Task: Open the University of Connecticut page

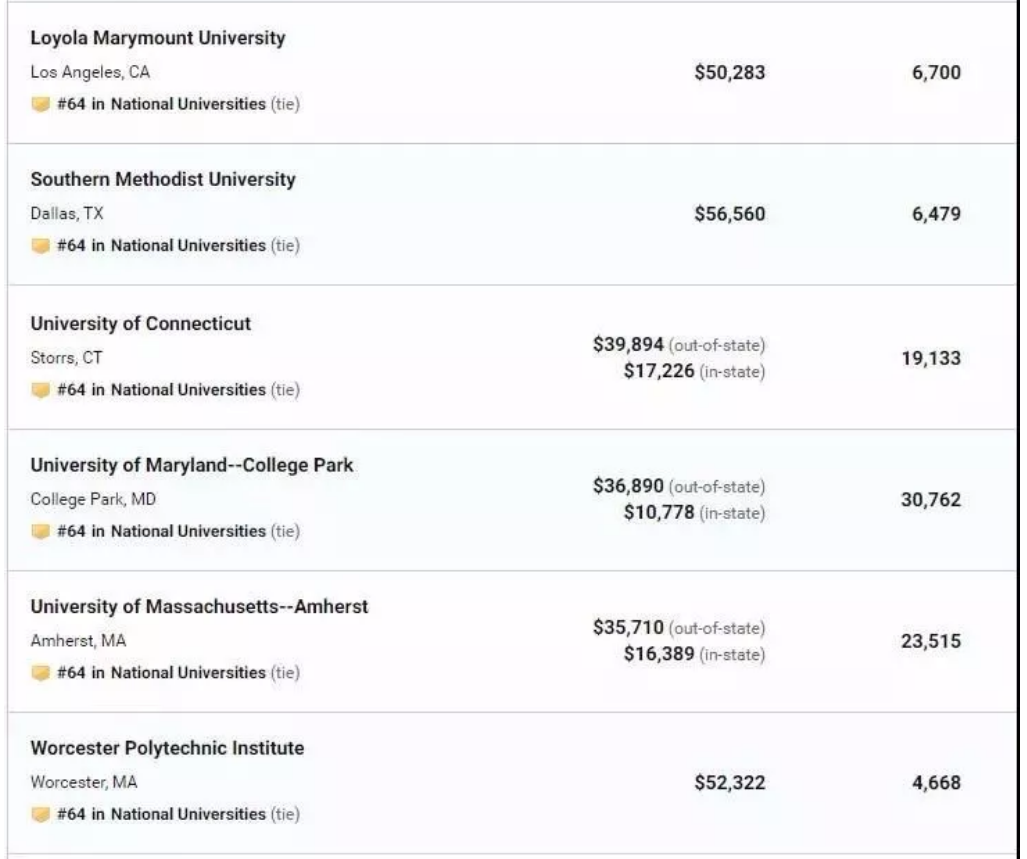Action: point(141,324)
